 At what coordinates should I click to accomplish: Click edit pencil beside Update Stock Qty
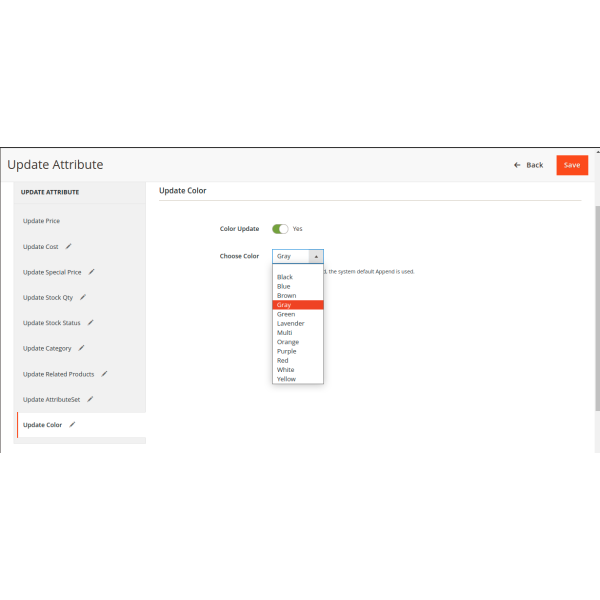[x=83, y=297]
